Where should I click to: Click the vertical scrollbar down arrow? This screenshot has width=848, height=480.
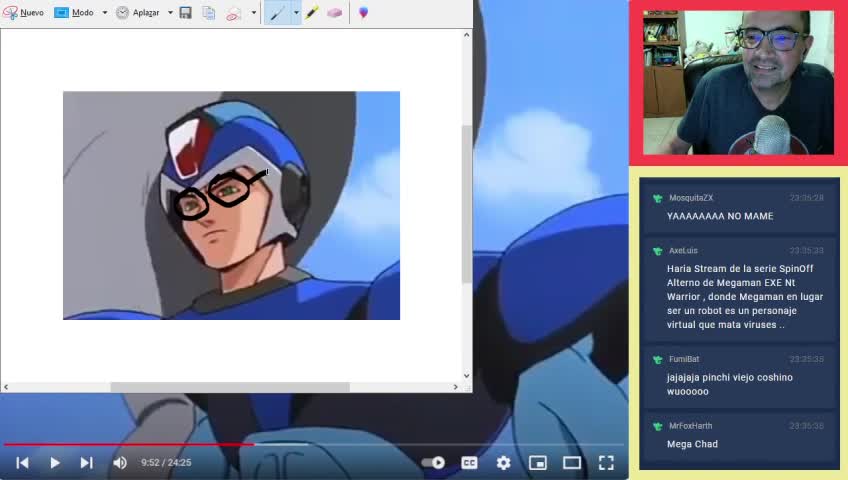(467, 376)
